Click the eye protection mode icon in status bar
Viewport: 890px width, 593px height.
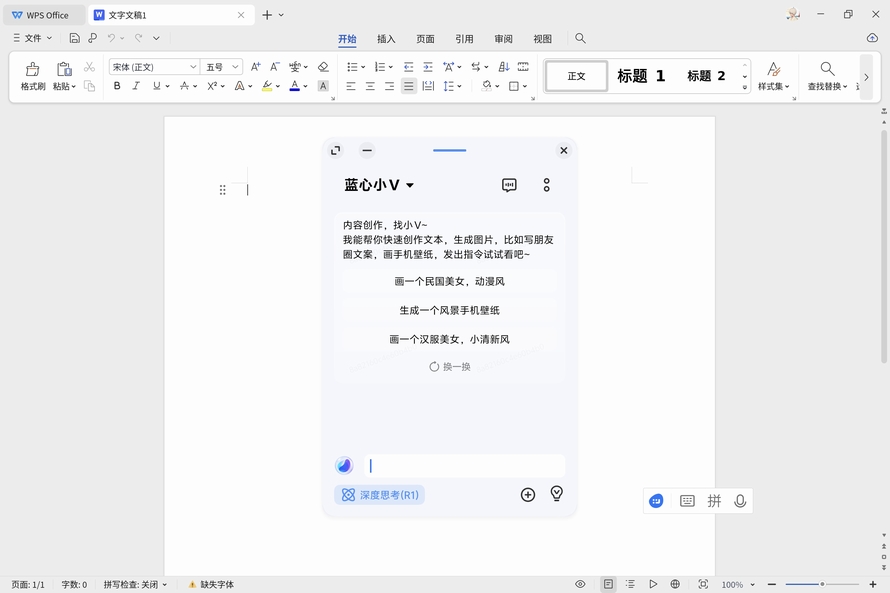pos(580,584)
